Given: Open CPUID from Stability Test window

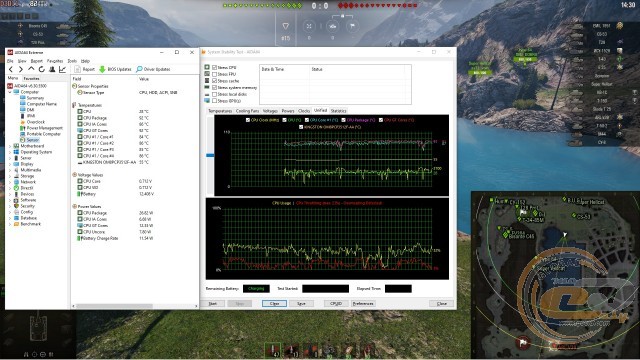Looking at the screenshot, I should [336, 304].
